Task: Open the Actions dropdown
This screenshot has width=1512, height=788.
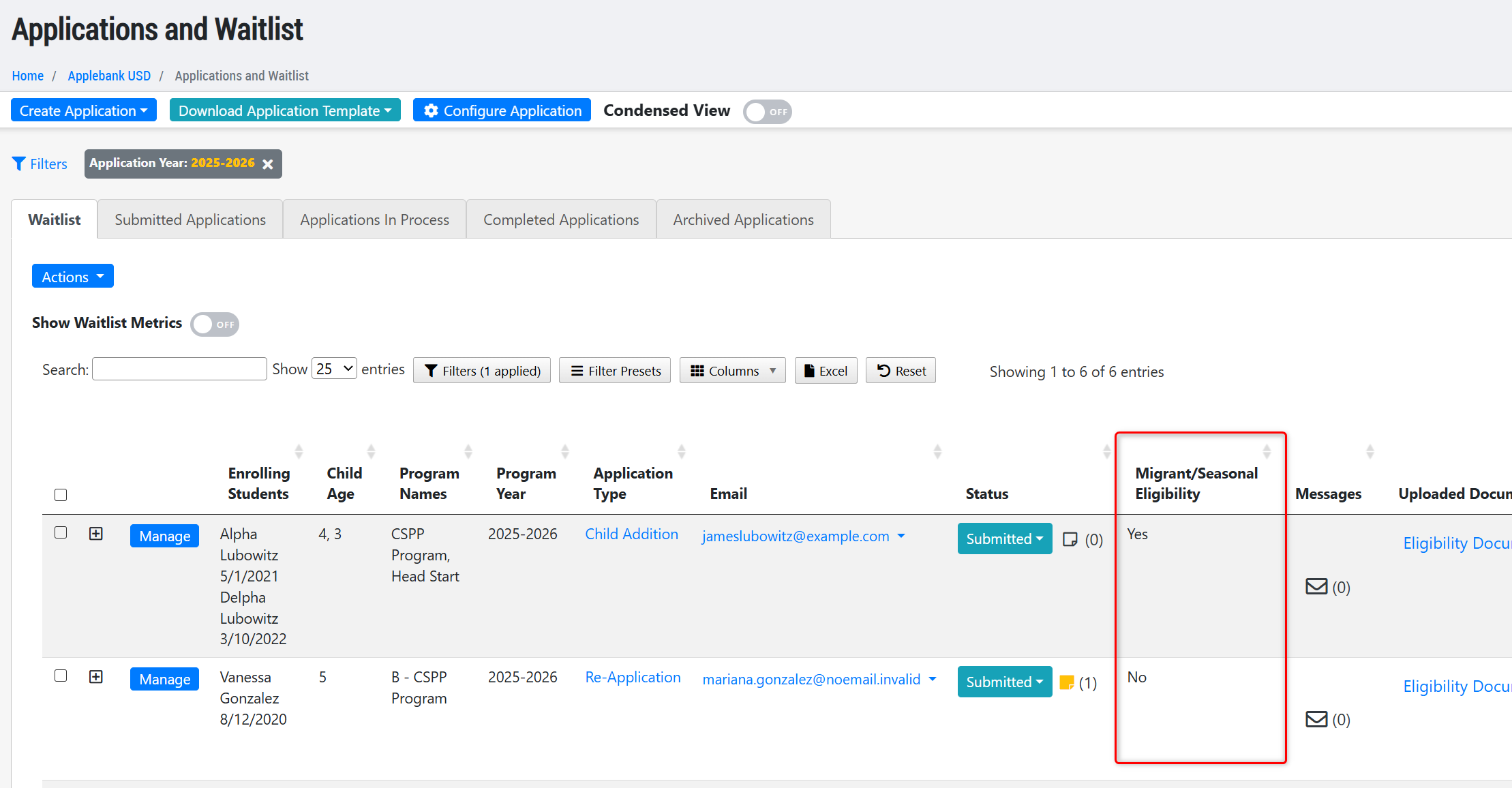Action: click(x=72, y=277)
